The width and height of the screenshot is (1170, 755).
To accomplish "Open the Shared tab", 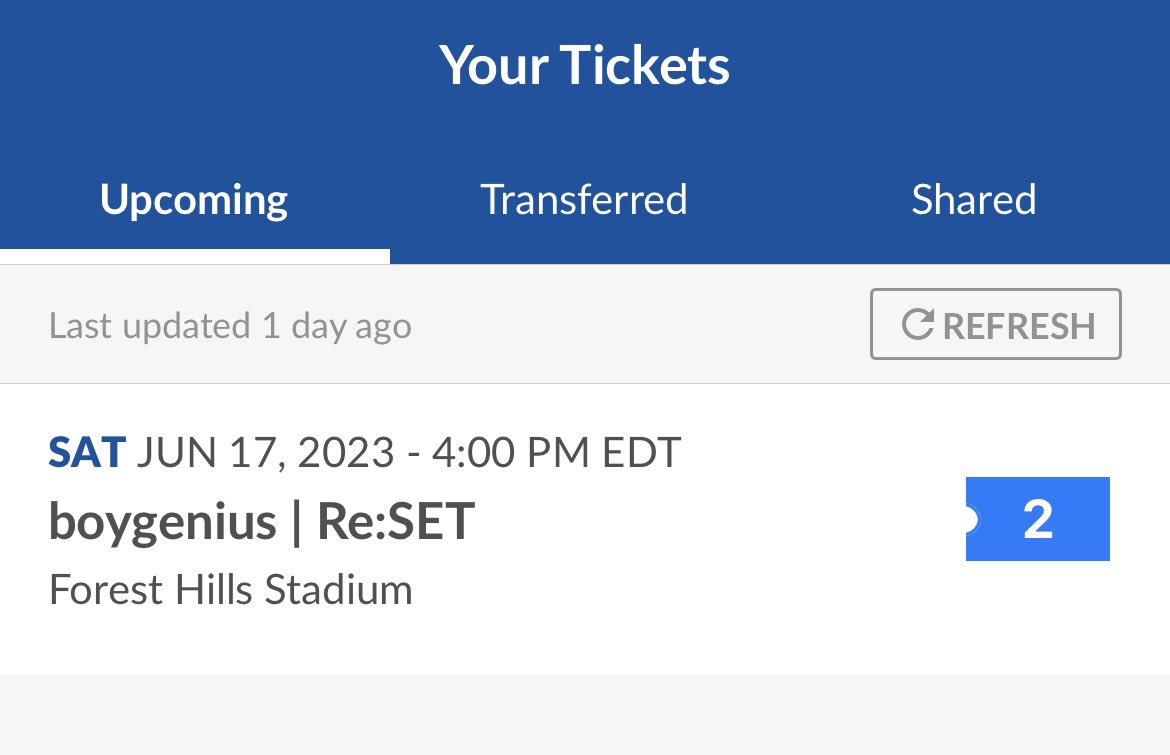I will pos(973,200).
